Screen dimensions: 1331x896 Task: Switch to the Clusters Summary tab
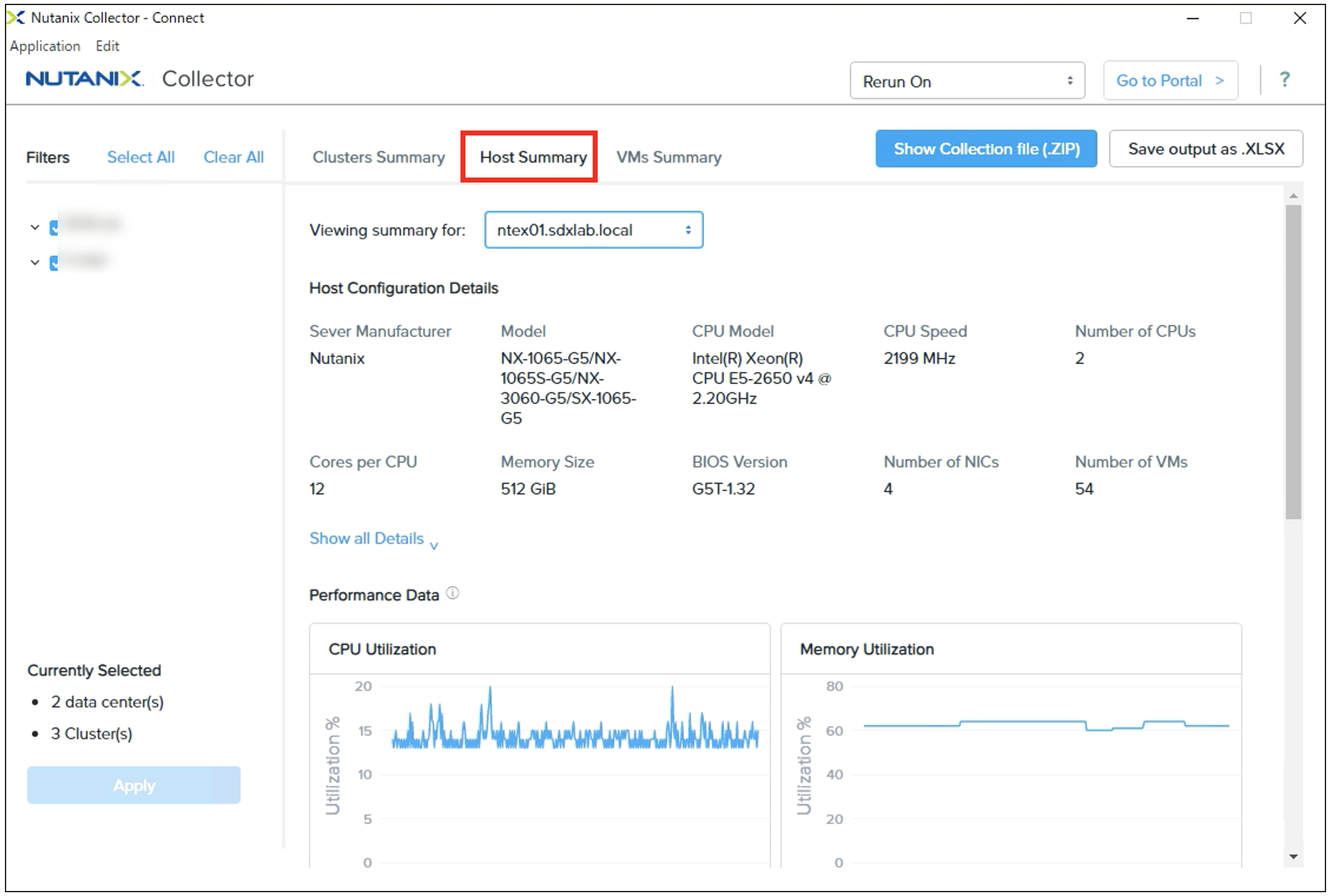tap(378, 157)
